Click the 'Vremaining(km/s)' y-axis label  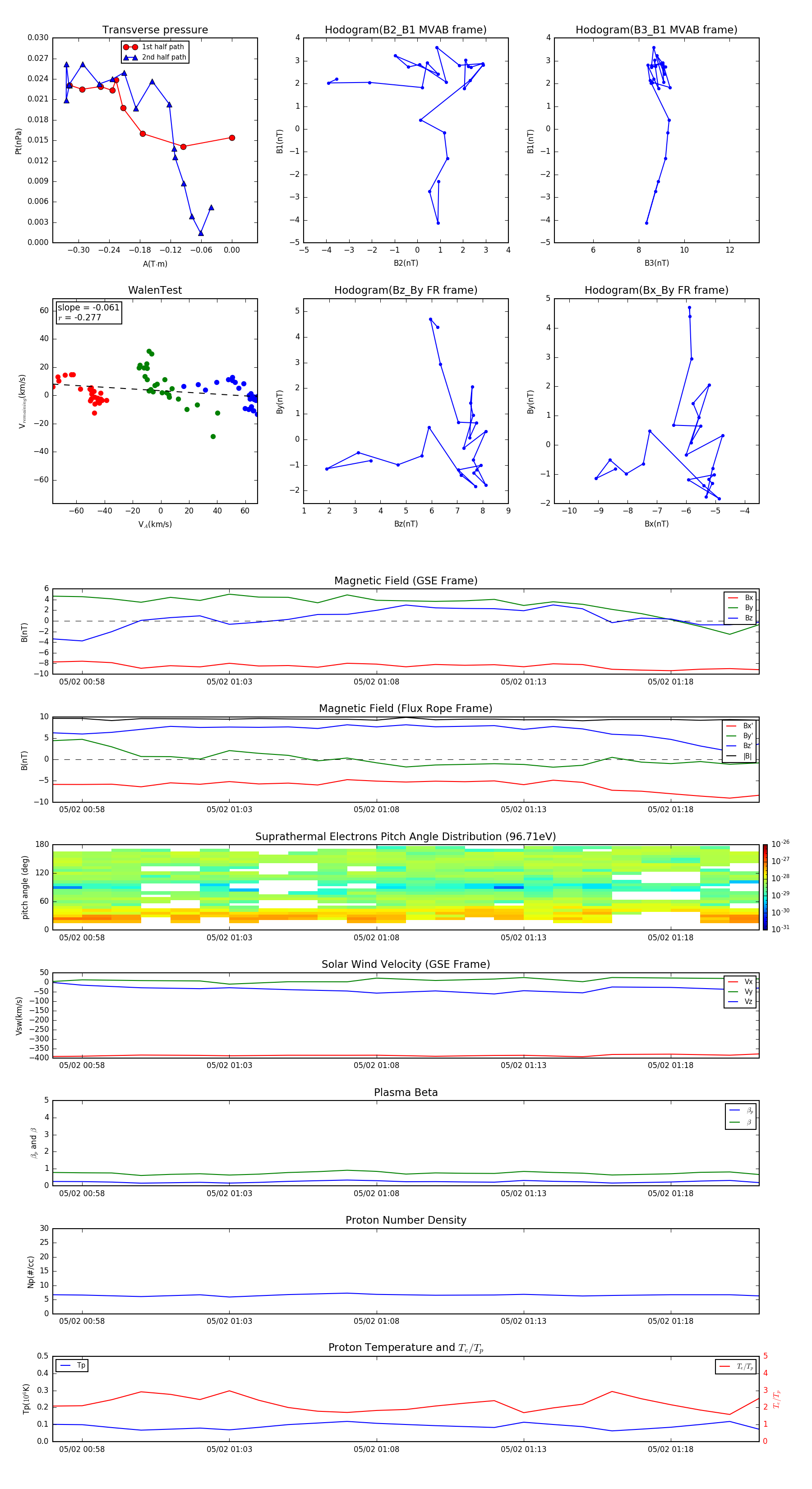pos(22,401)
